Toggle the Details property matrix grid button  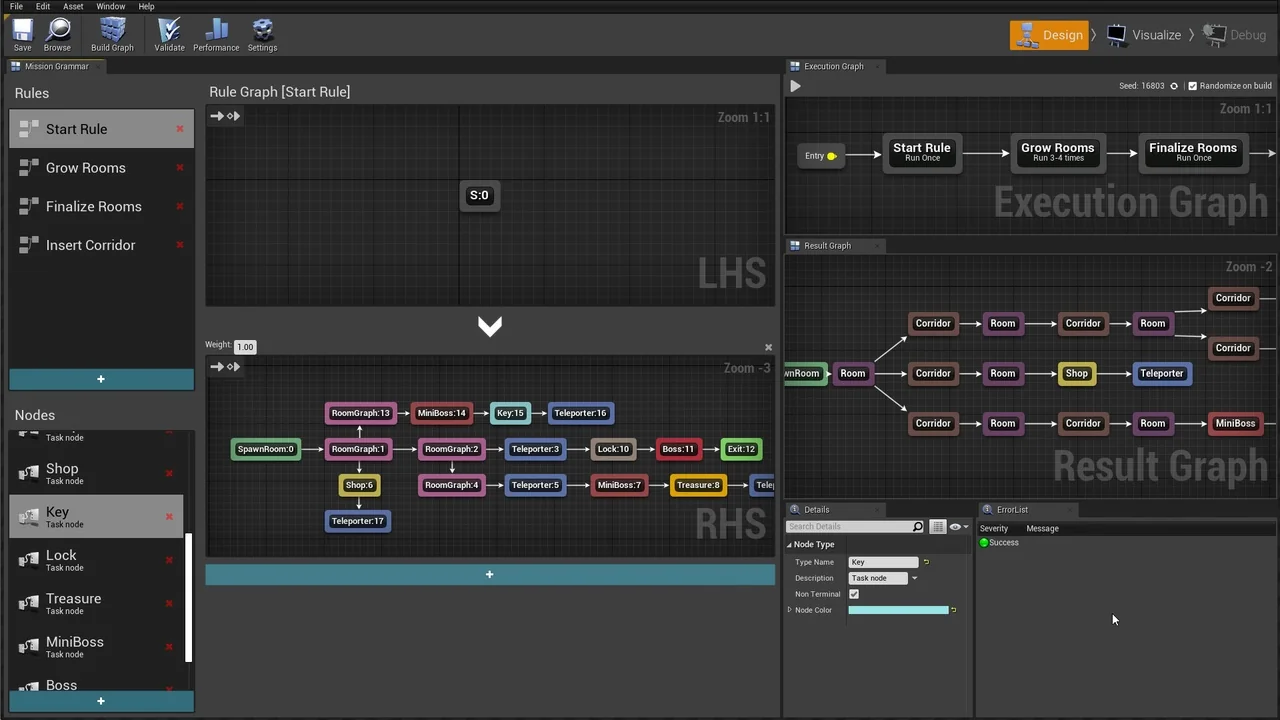937,527
